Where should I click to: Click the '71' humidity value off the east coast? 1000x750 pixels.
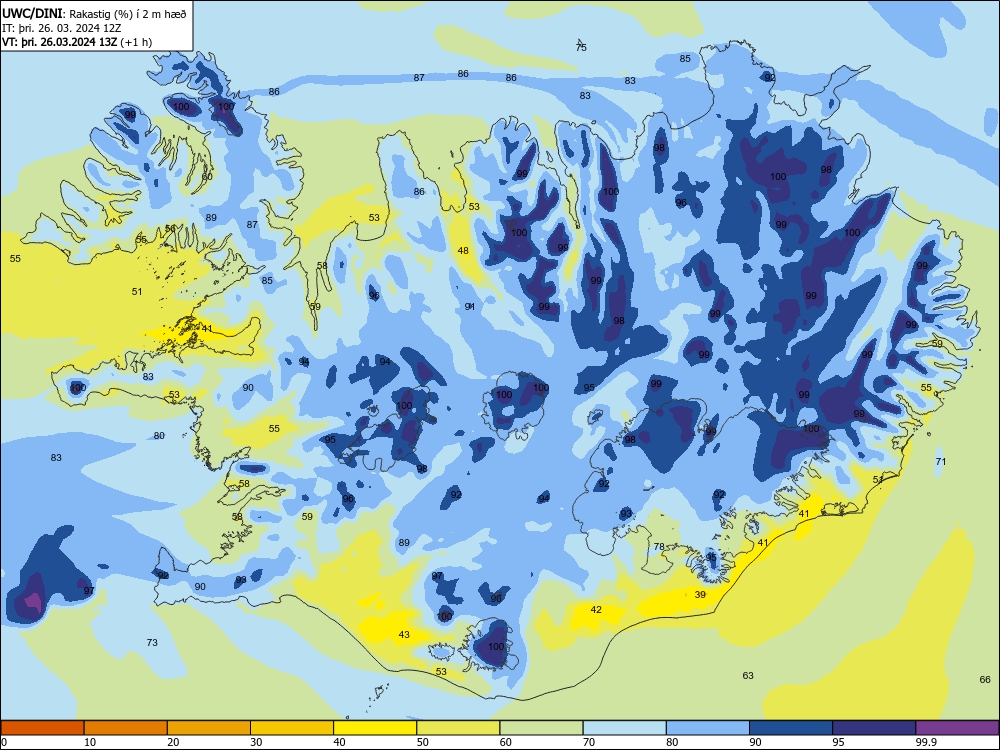click(x=941, y=462)
